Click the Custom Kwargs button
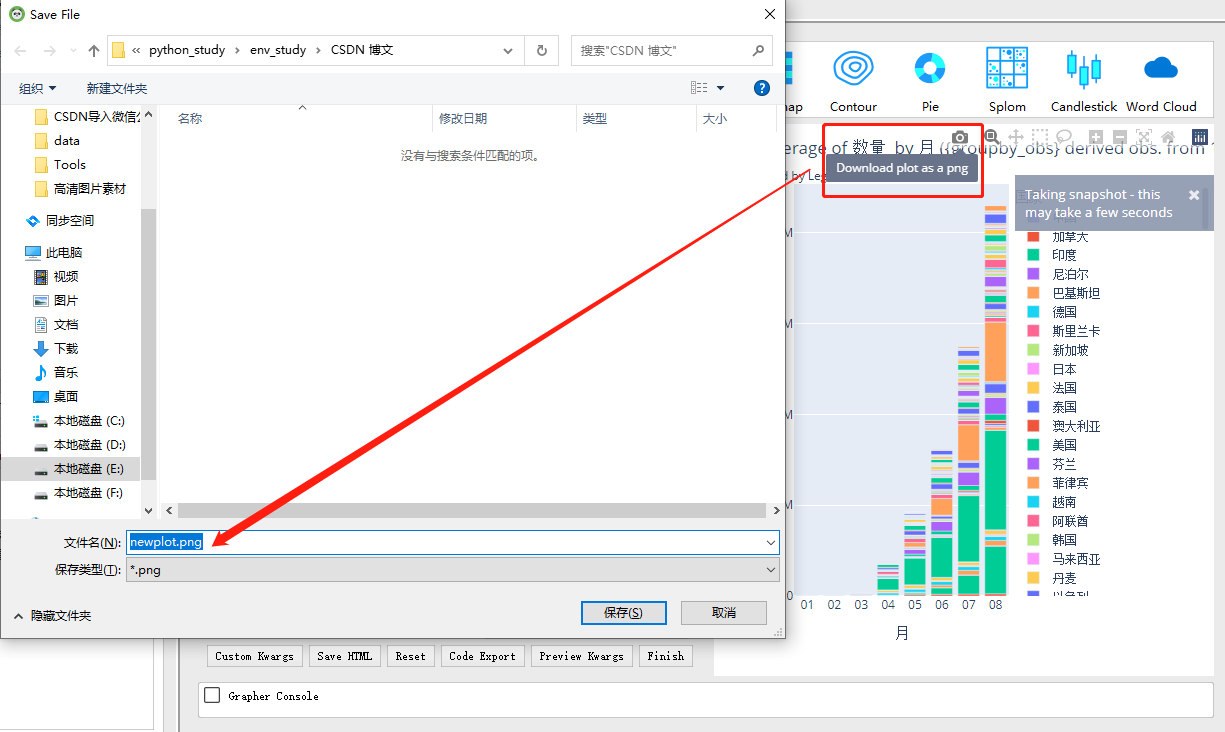The height and width of the screenshot is (732, 1225). (254, 656)
